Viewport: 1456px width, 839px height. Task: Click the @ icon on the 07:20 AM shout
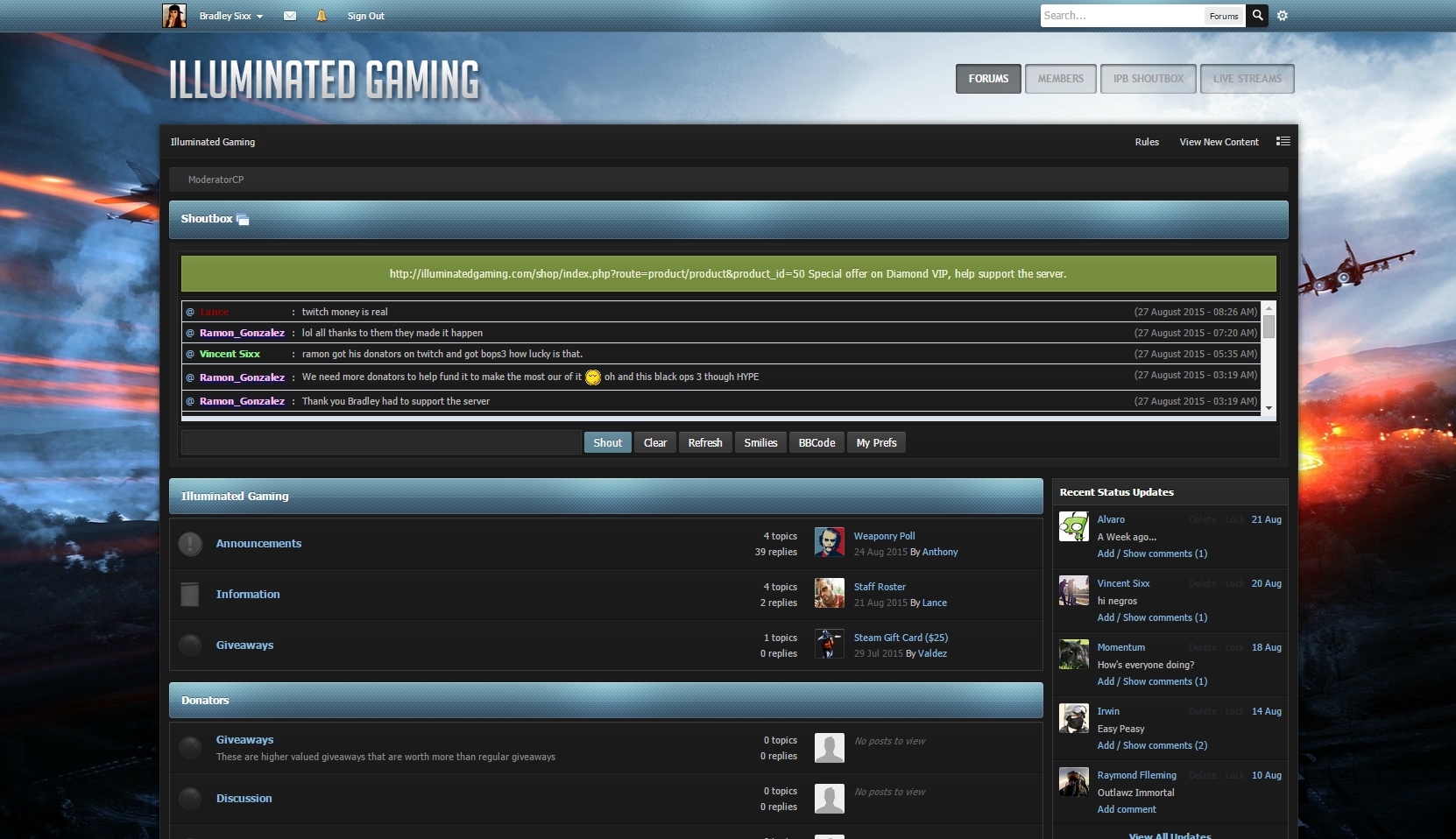pyautogui.click(x=190, y=333)
